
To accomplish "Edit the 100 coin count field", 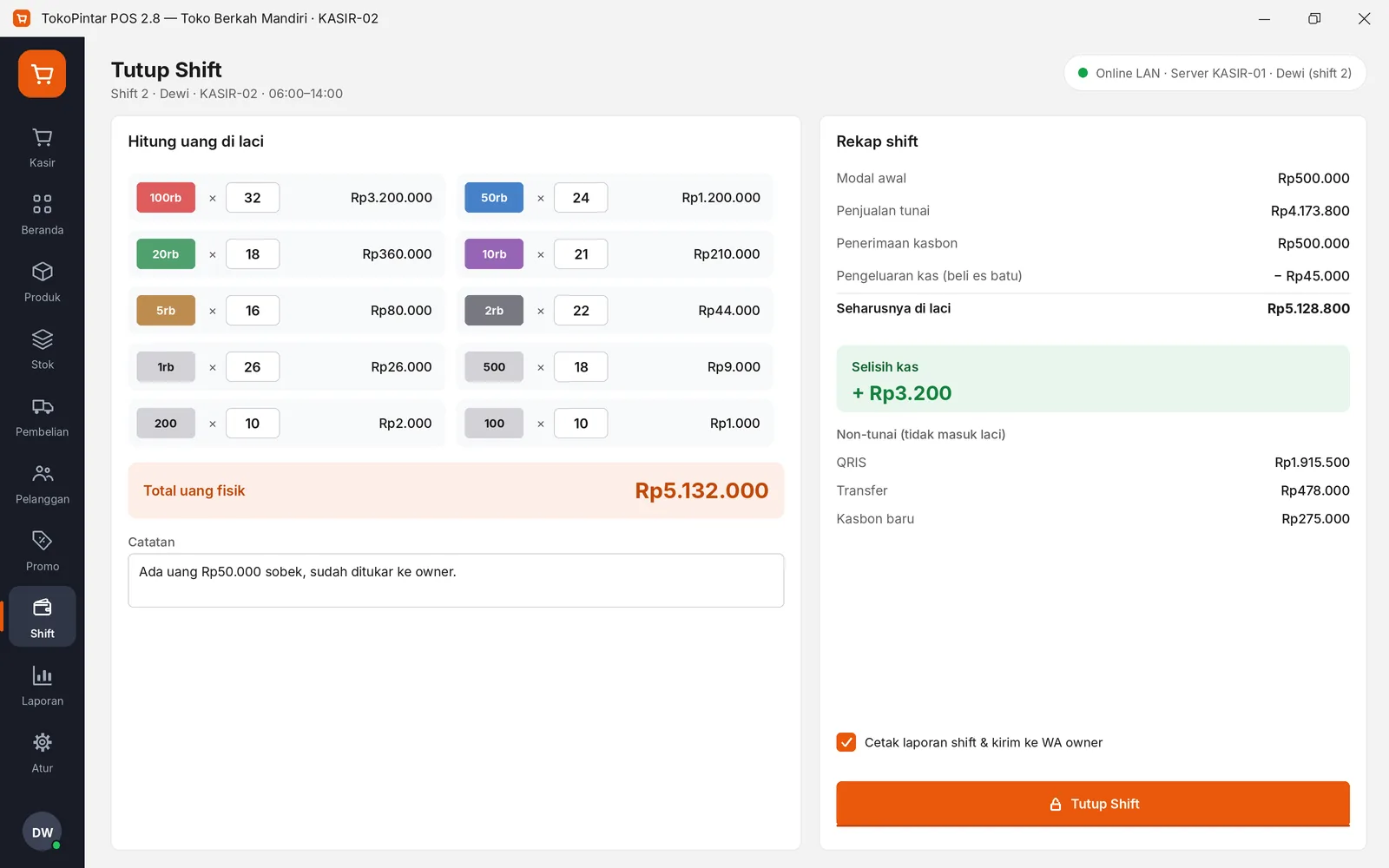I will click(x=581, y=424).
